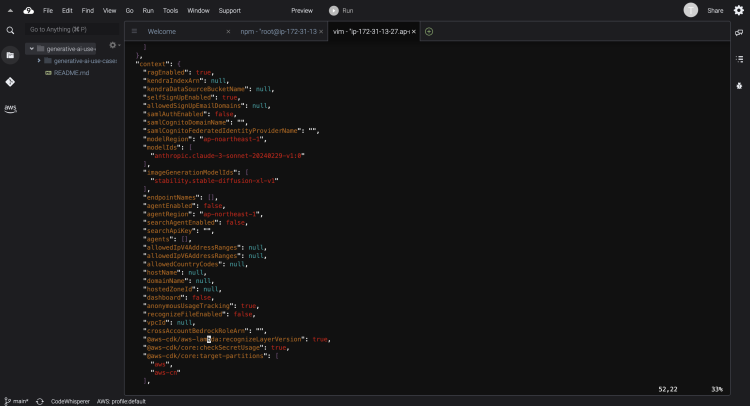The width and height of the screenshot is (750, 406).
Task: Click the stability.stable-diffusion-xl-v1 line
Action: tap(214, 181)
